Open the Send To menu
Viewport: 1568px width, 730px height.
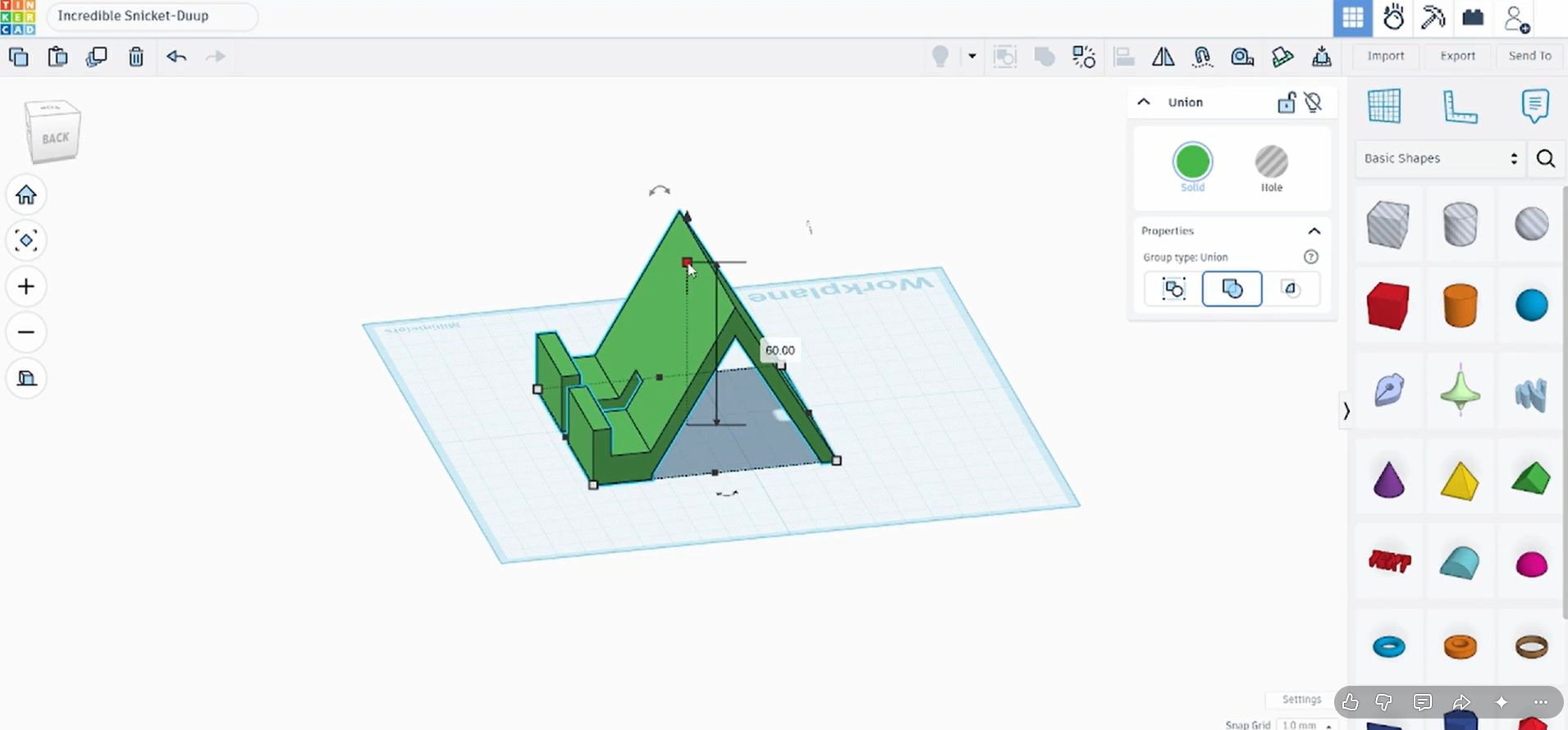coord(1529,56)
